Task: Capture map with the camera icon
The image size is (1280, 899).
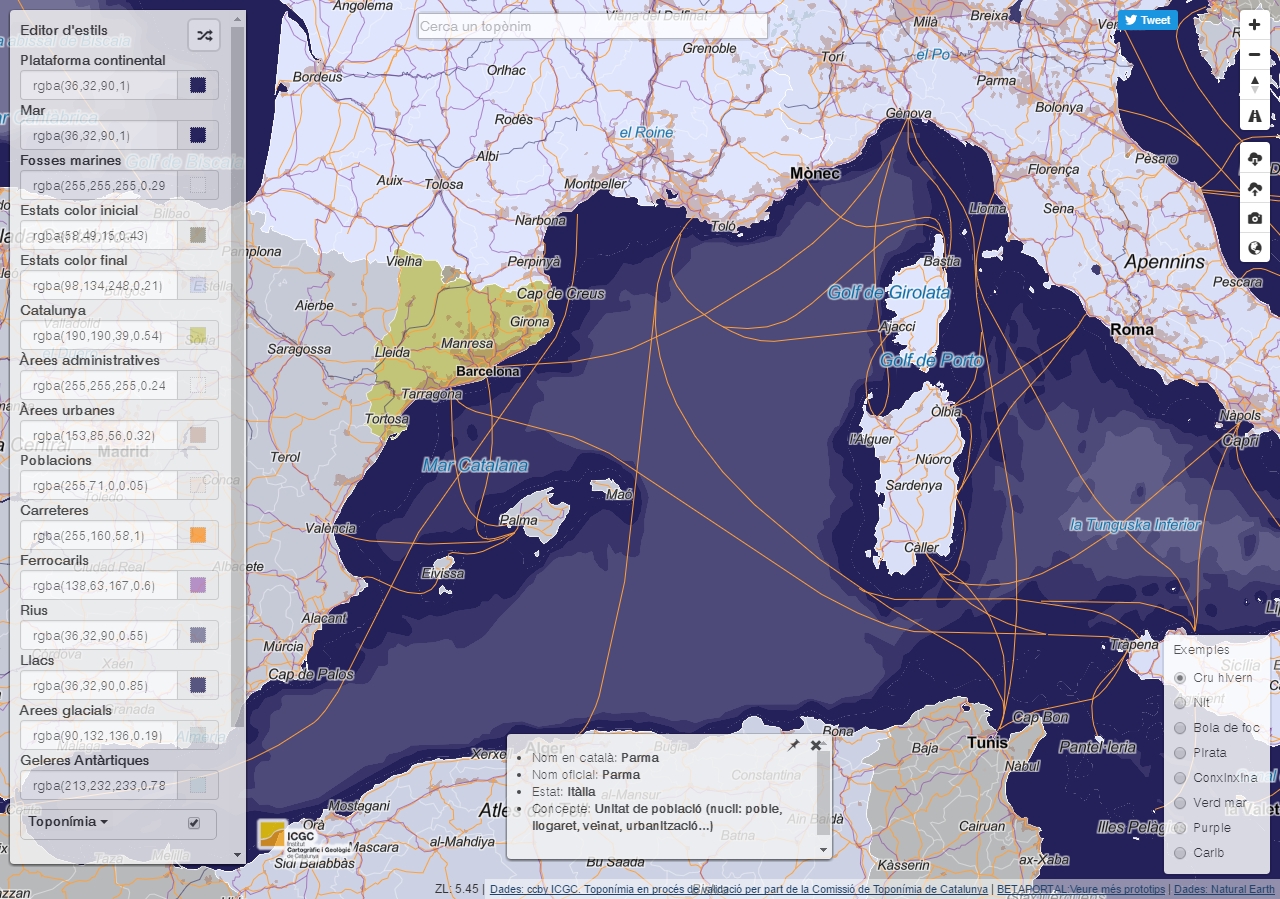Action: pyautogui.click(x=1255, y=218)
